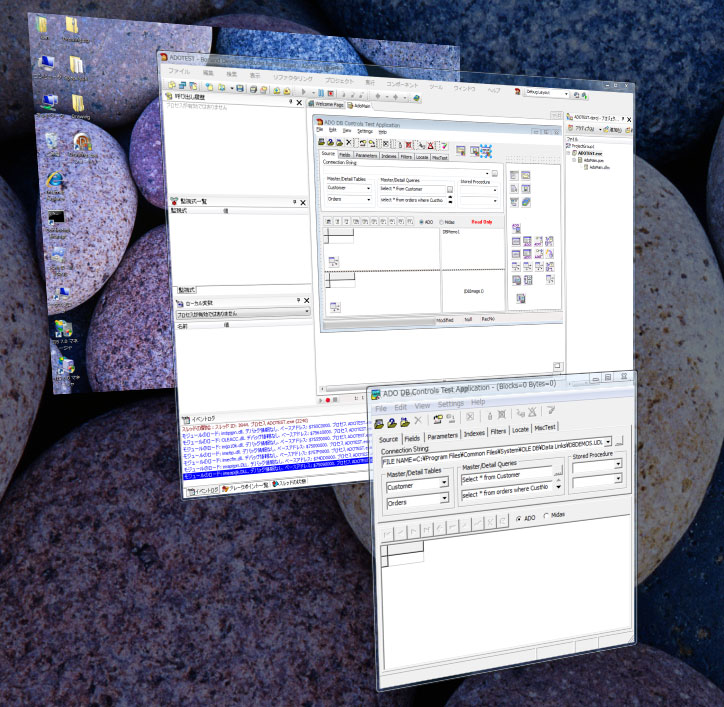The width and height of the screenshot is (724, 707).
Task: Open the Welcome Page tab in IDE
Action: 326,104
